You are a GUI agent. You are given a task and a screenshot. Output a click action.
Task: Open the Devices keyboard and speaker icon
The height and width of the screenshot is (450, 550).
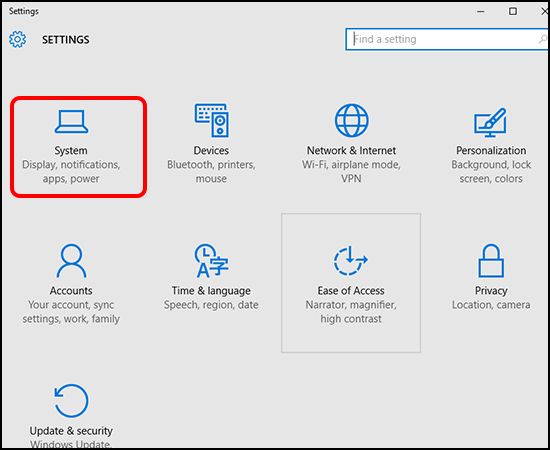(x=212, y=120)
